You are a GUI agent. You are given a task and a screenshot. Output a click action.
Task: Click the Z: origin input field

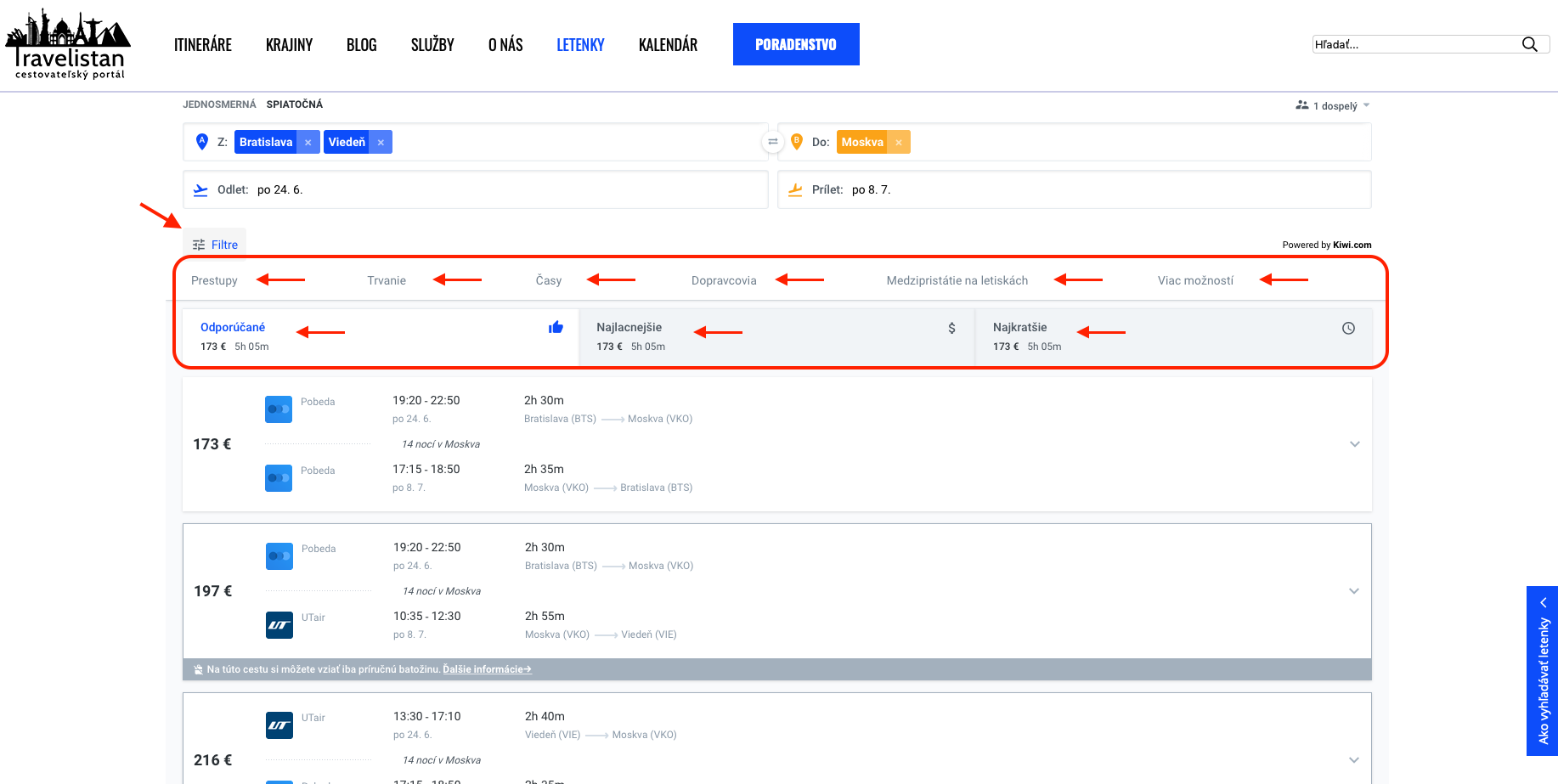tap(476, 142)
